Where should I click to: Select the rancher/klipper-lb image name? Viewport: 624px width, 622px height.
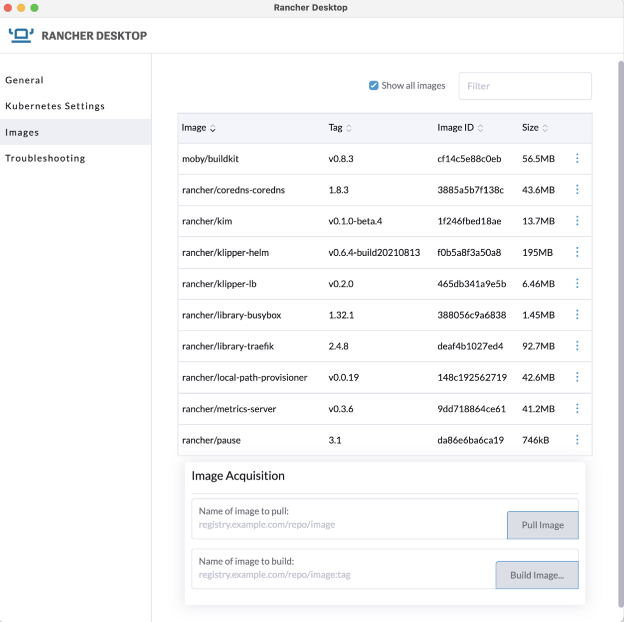pos(219,284)
